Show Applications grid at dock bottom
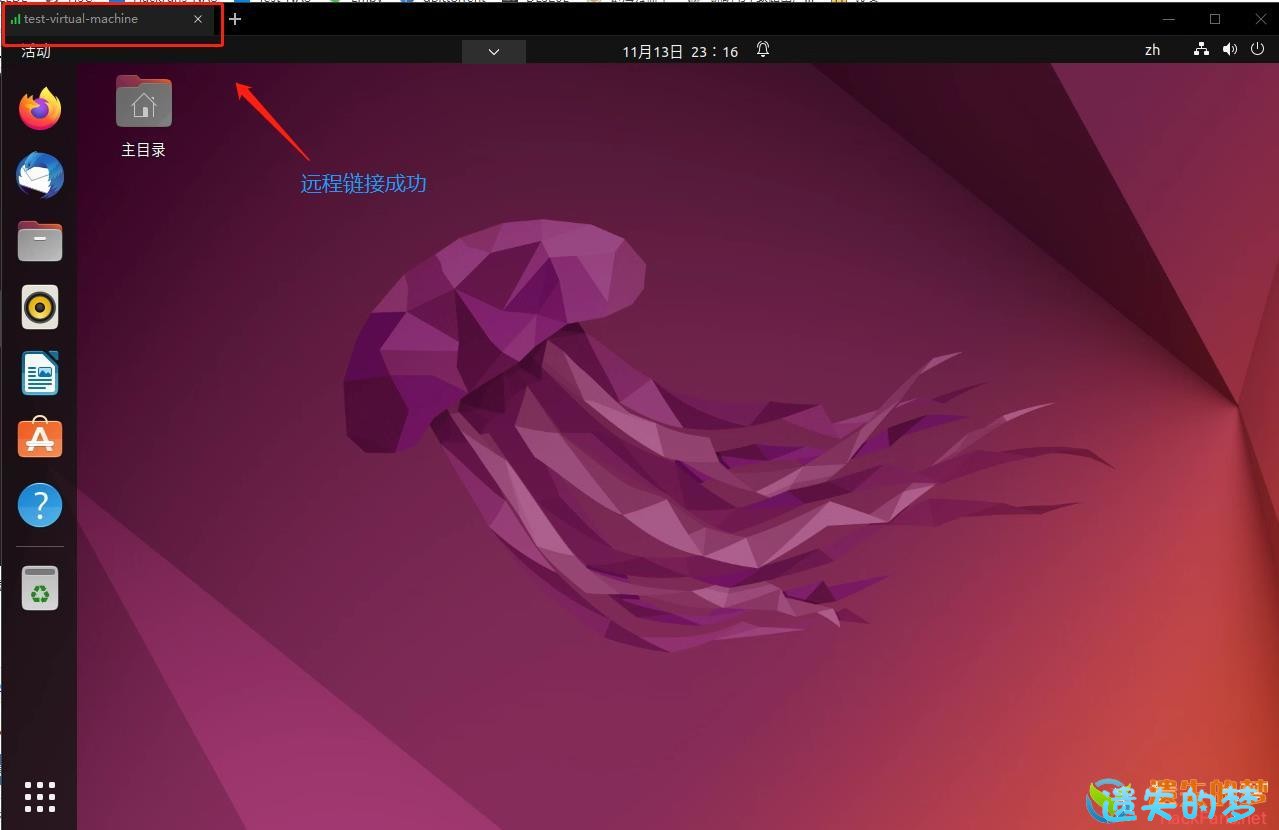 pyautogui.click(x=40, y=797)
